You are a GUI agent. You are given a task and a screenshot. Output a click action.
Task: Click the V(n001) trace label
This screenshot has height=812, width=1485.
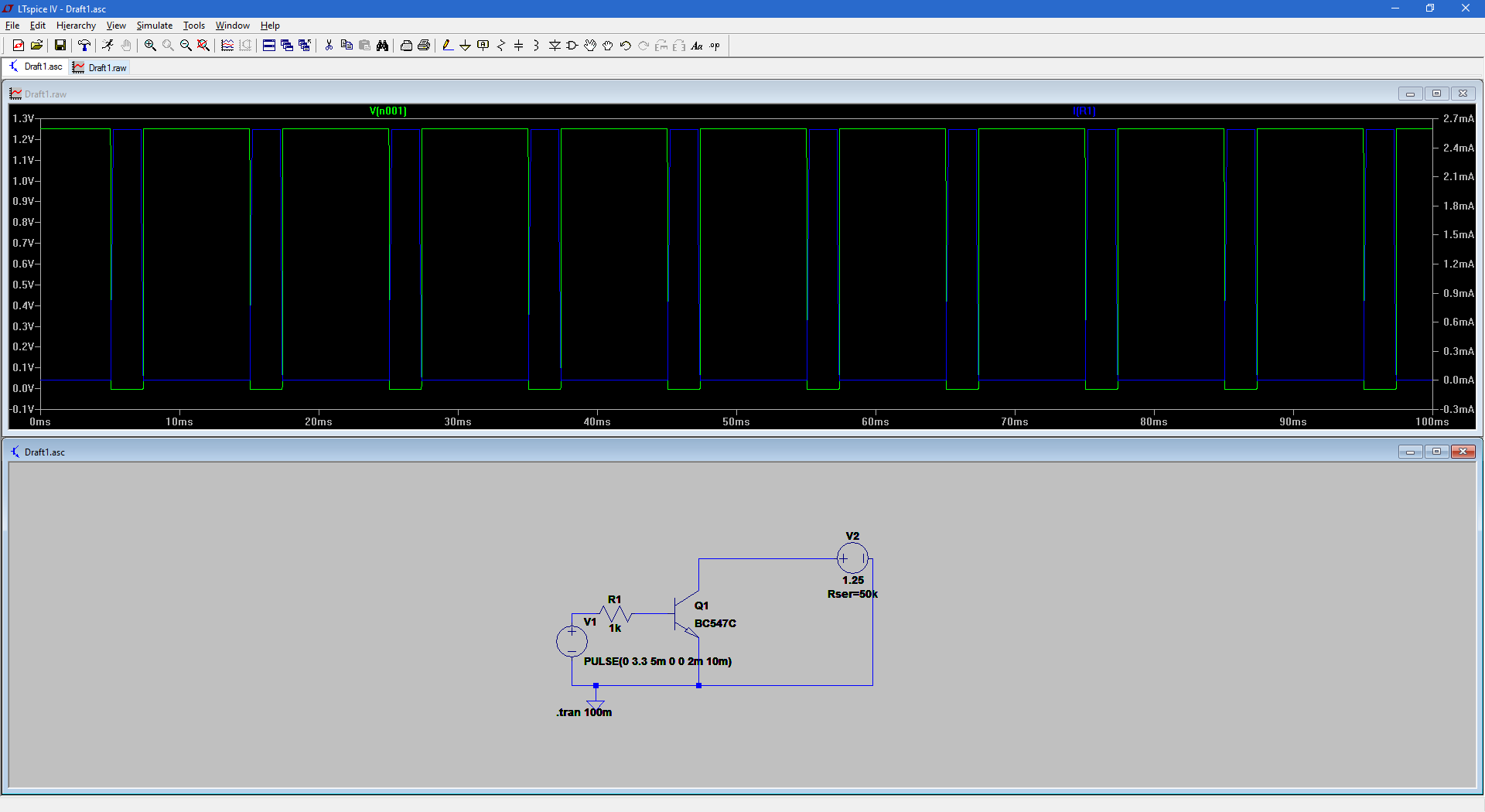[x=388, y=111]
